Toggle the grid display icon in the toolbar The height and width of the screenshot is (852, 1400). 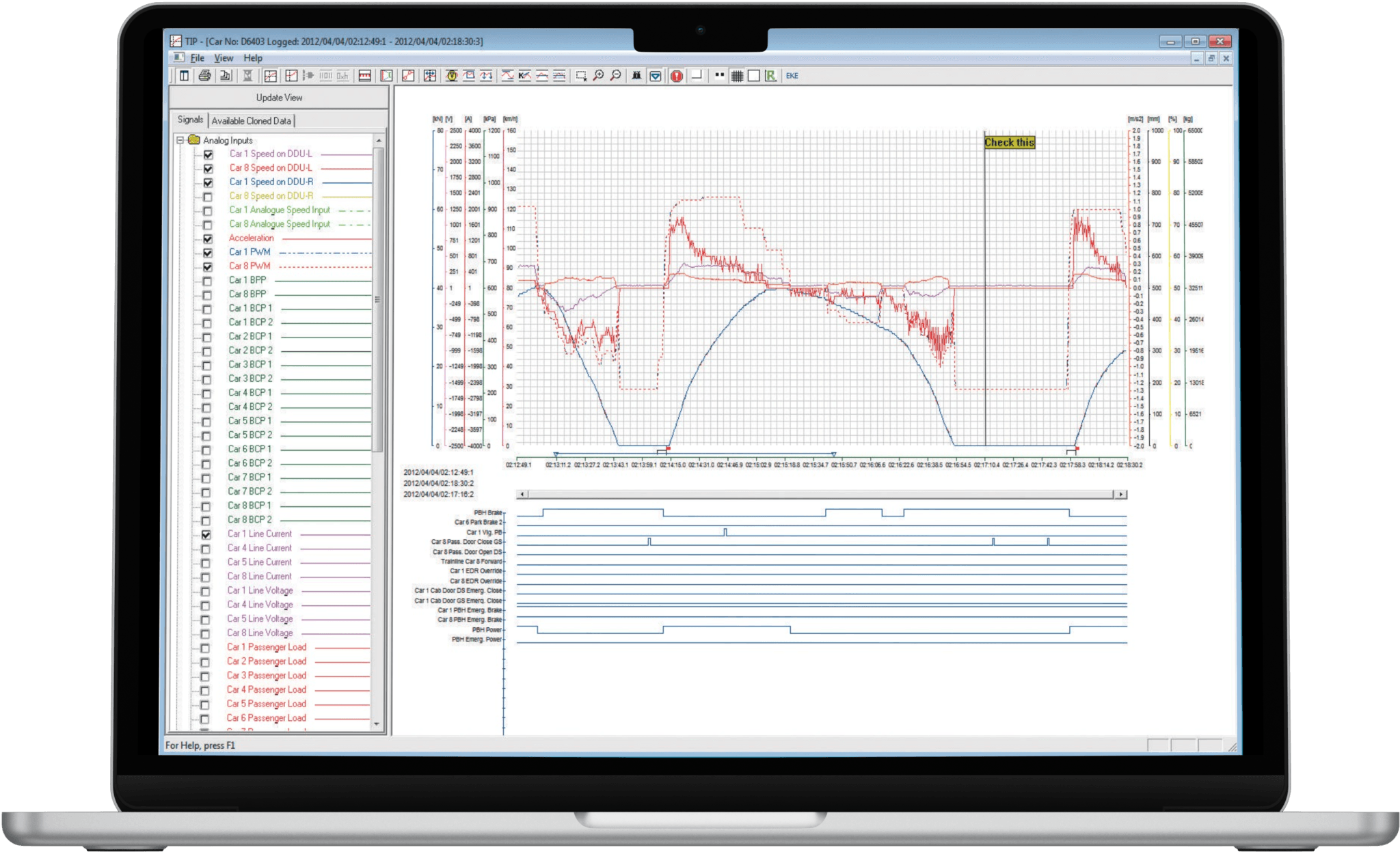(737, 76)
